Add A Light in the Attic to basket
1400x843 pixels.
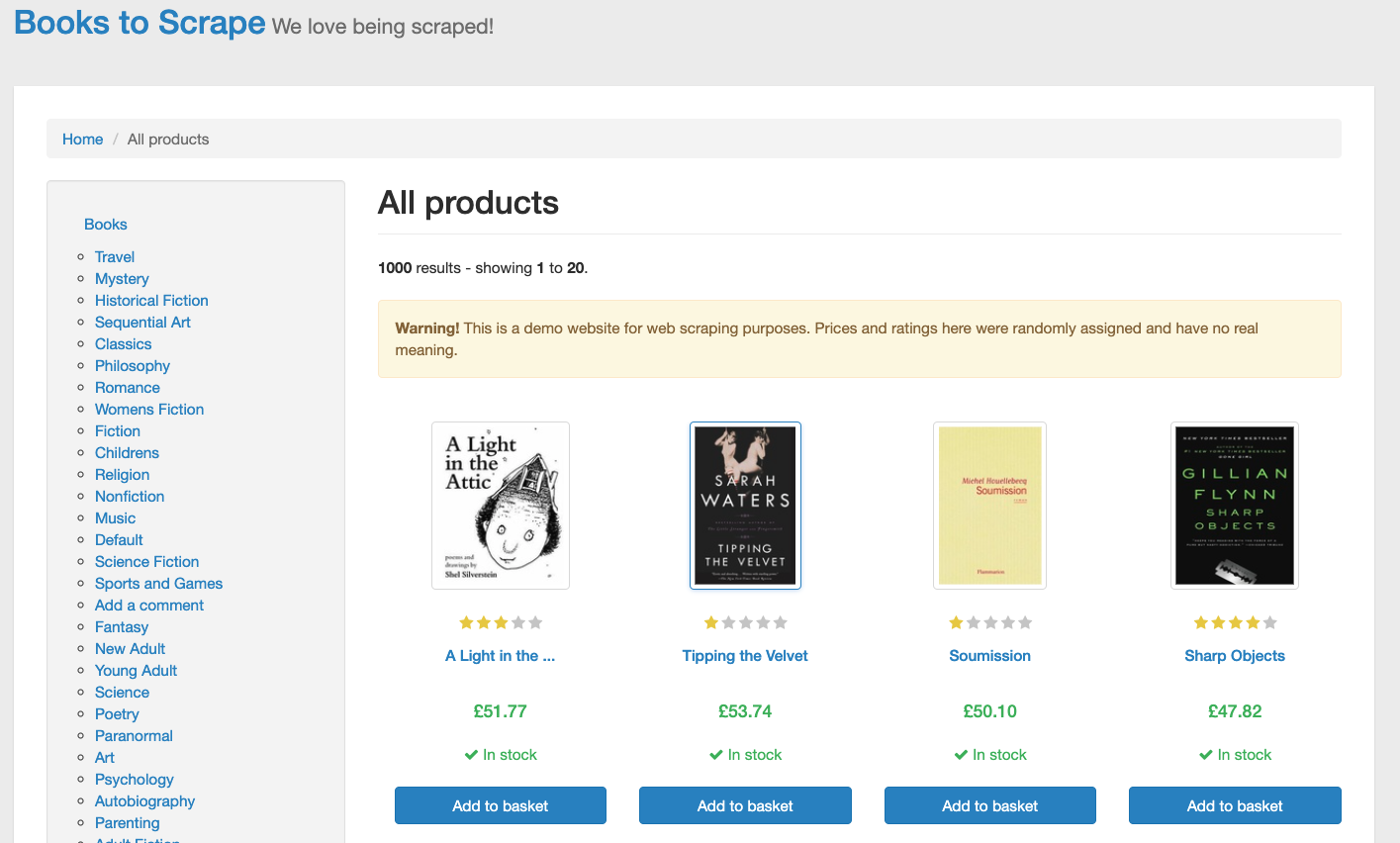point(500,805)
